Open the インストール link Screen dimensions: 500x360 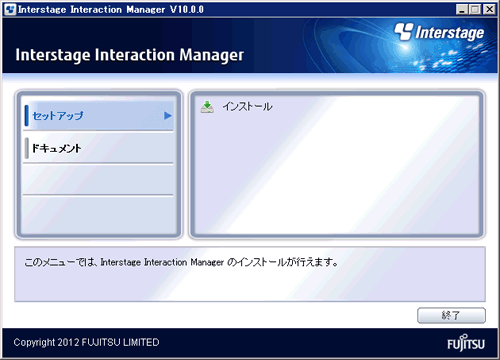point(247,107)
